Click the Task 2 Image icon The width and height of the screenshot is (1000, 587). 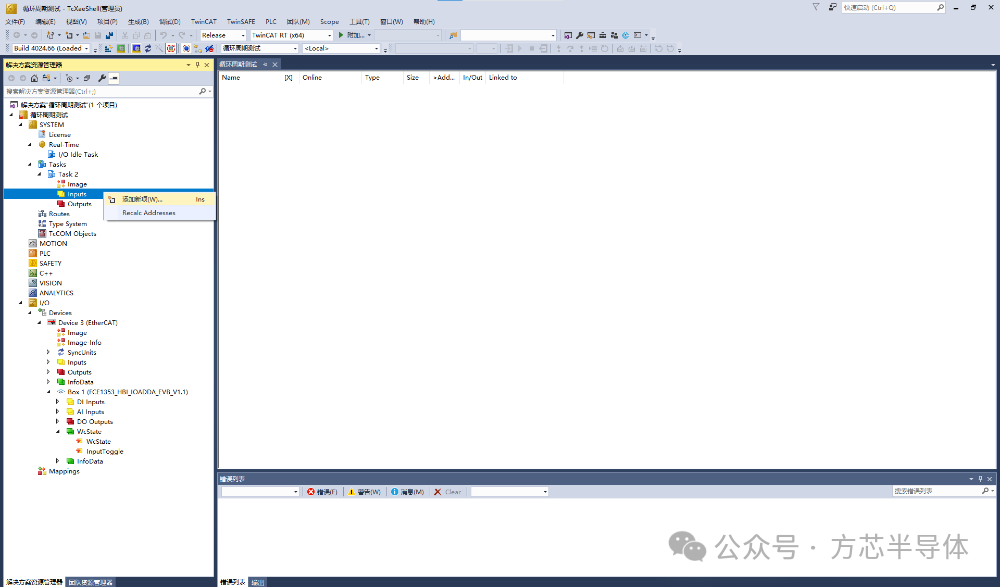pos(61,184)
